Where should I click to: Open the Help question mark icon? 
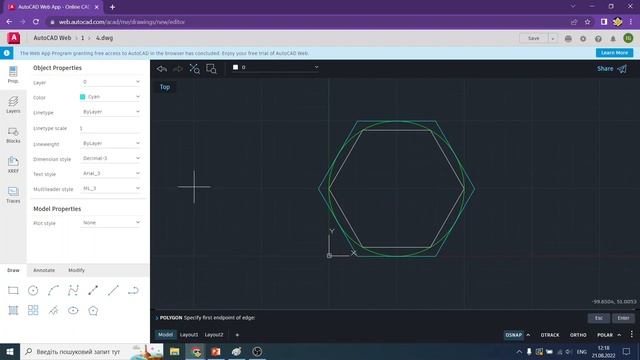point(598,38)
